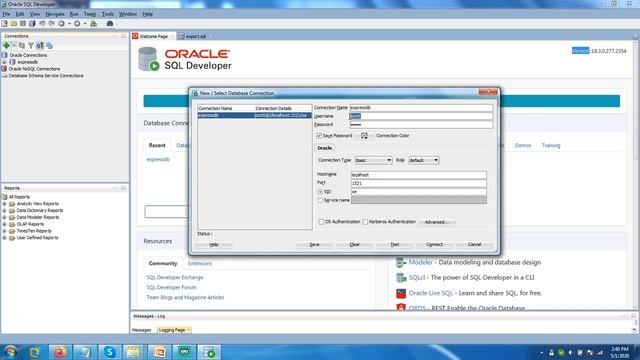Screen dimensions: 640x360
Task: Click the Modeler product icon
Action: point(401,262)
